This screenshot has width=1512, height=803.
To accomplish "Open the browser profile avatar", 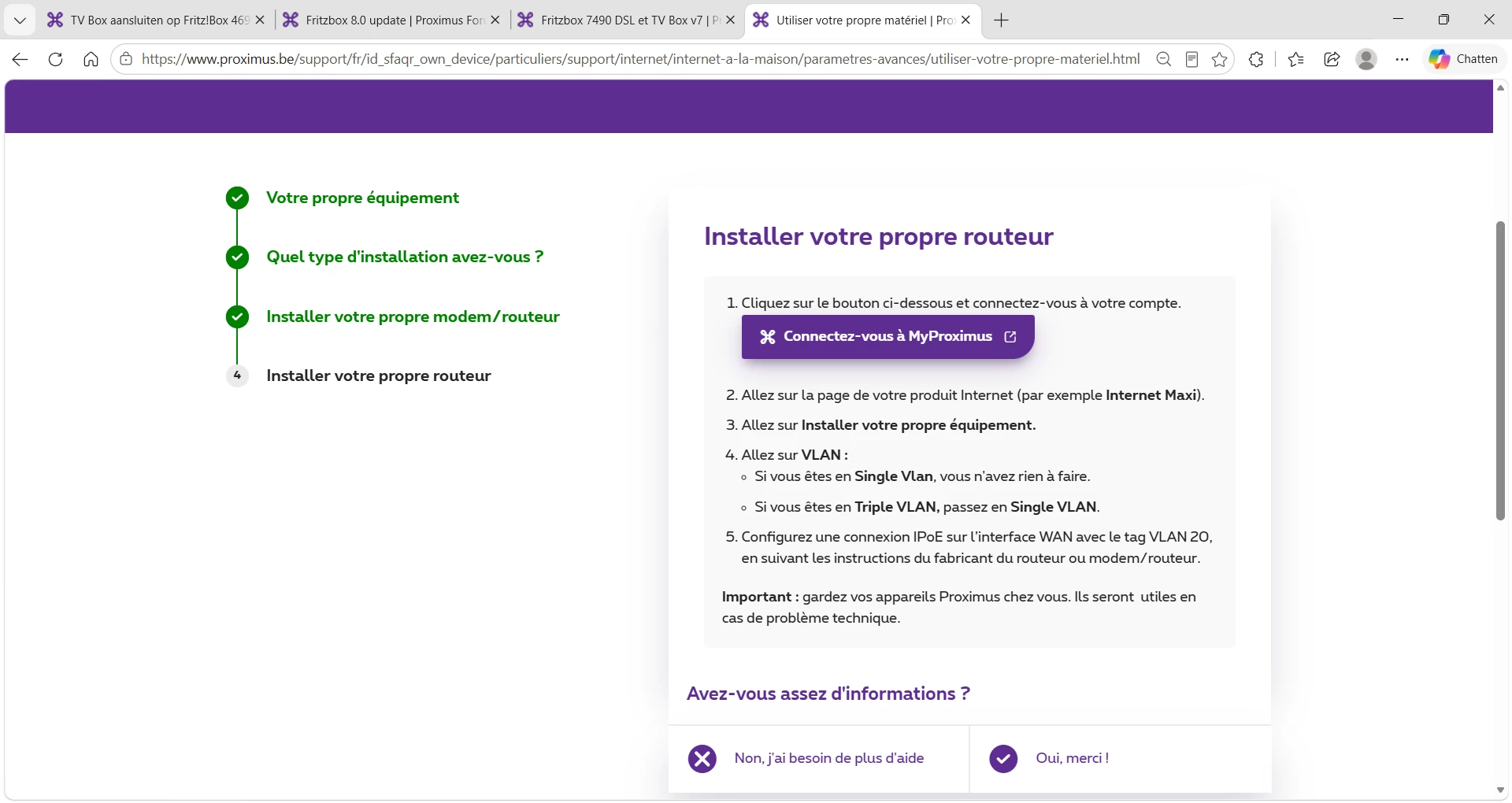I will pyautogui.click(x=1366, y=59).
